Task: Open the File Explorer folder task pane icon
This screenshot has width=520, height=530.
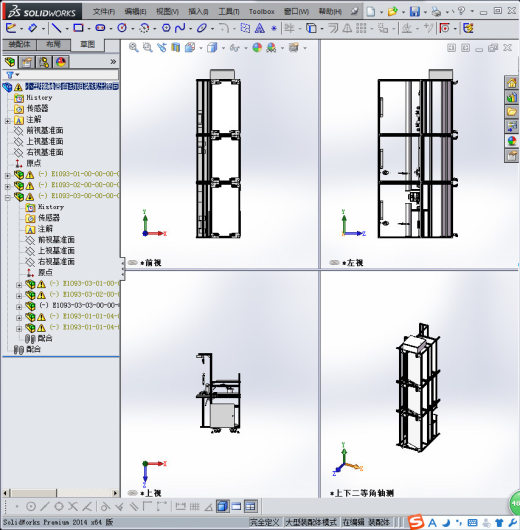Action: point(512,112)
